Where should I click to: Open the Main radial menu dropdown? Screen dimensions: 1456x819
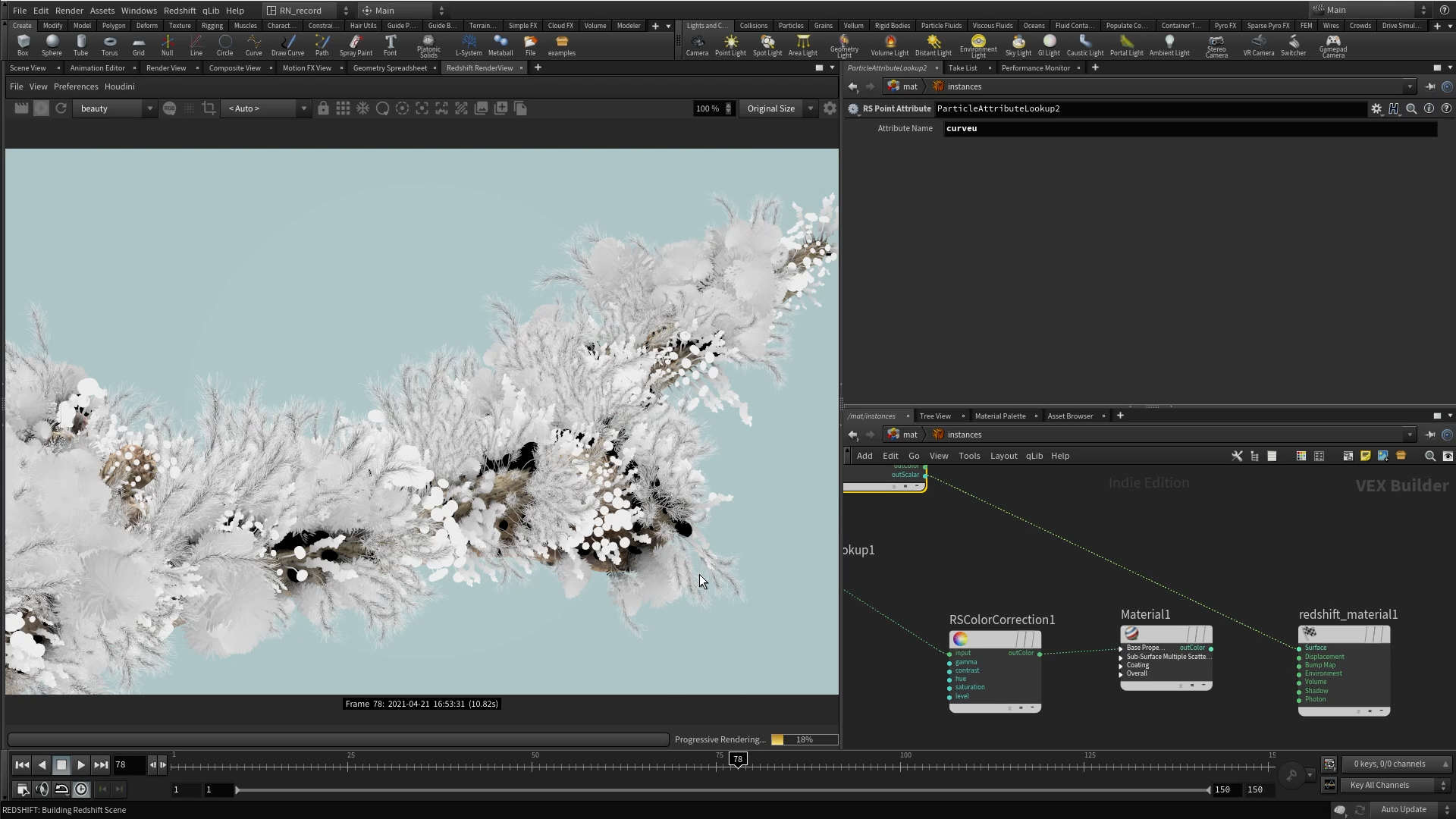click(403, 11)
